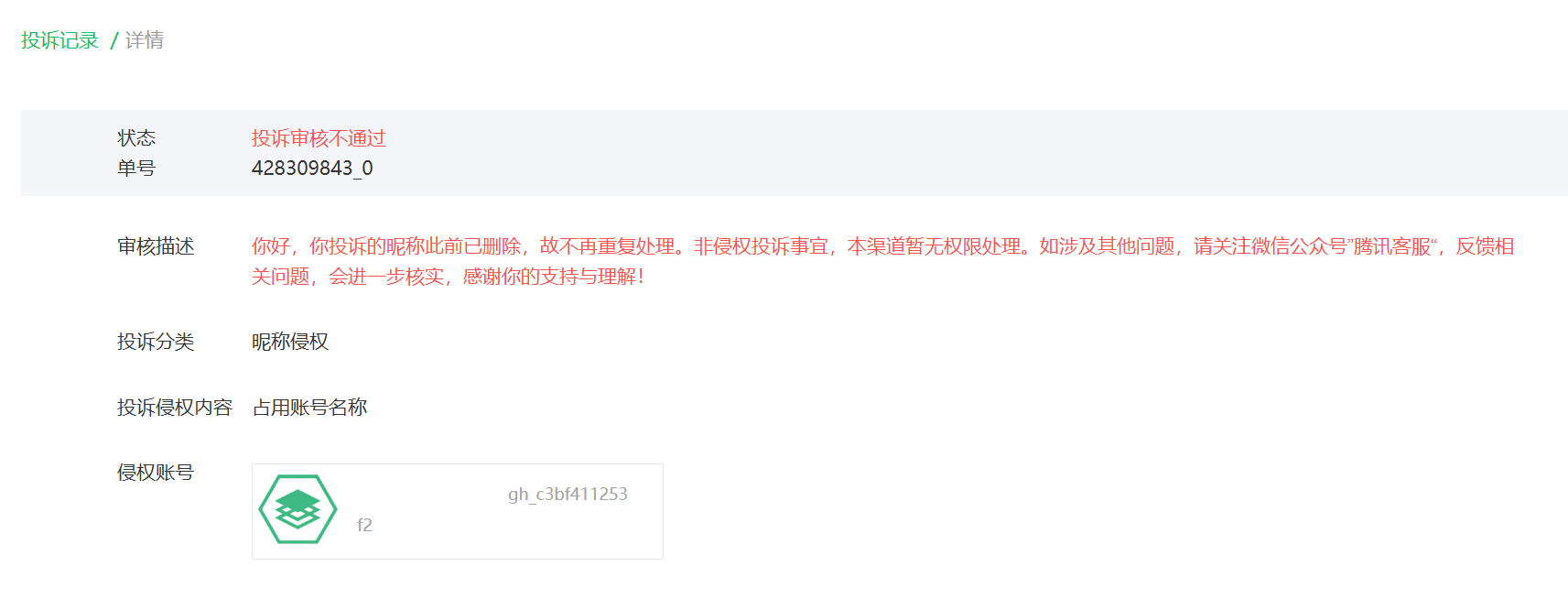The height and width of the screenshot is (599, 1568).
Task: Click the 投诉审核不通过 status text
Action: click(319, 138)
